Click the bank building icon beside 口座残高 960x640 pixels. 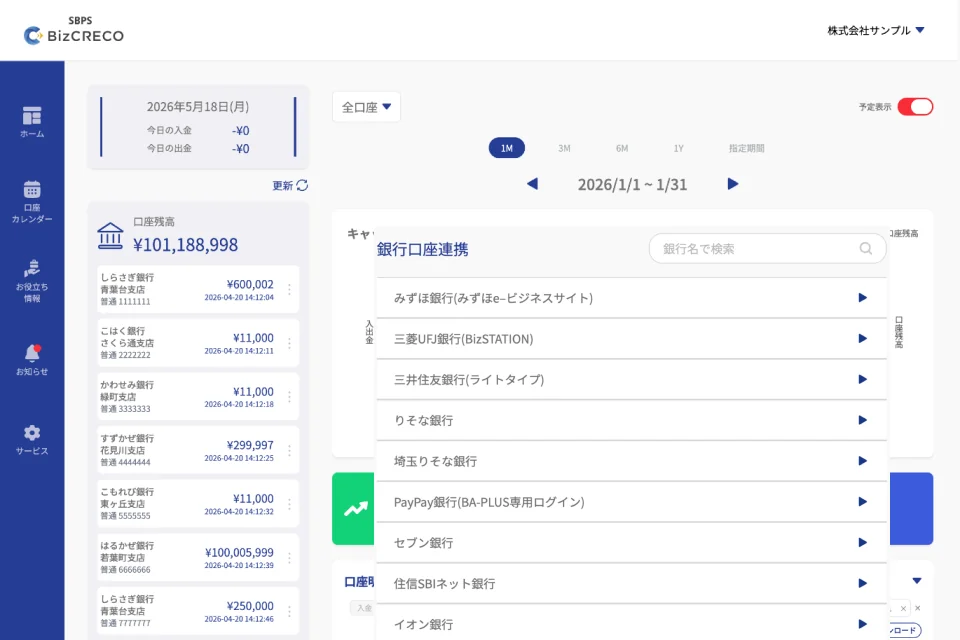(110, 236)
